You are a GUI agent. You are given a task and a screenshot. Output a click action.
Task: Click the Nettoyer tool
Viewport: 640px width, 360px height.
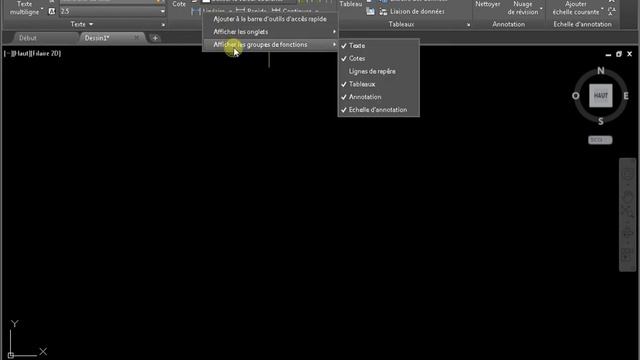tap(488, 4)
